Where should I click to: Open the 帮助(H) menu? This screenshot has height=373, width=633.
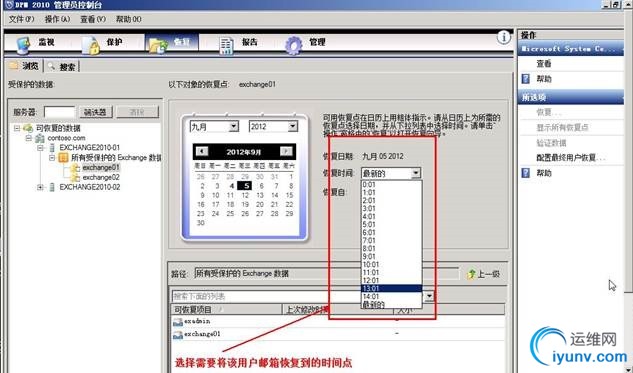(x=128, y=19)
